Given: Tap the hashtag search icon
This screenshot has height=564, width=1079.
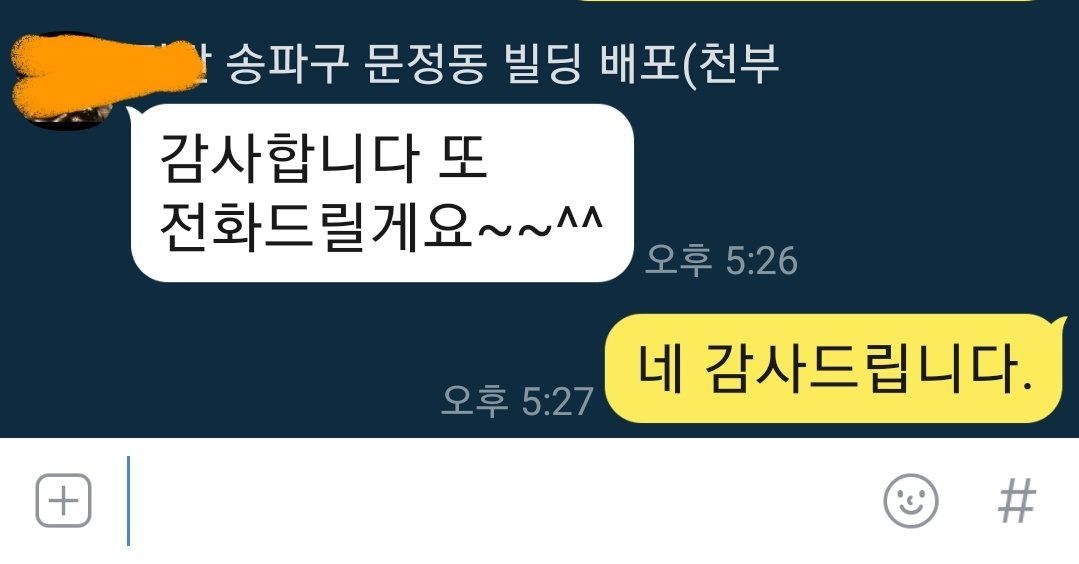Looking at the screenshot, I should [x=1016, y=501].
